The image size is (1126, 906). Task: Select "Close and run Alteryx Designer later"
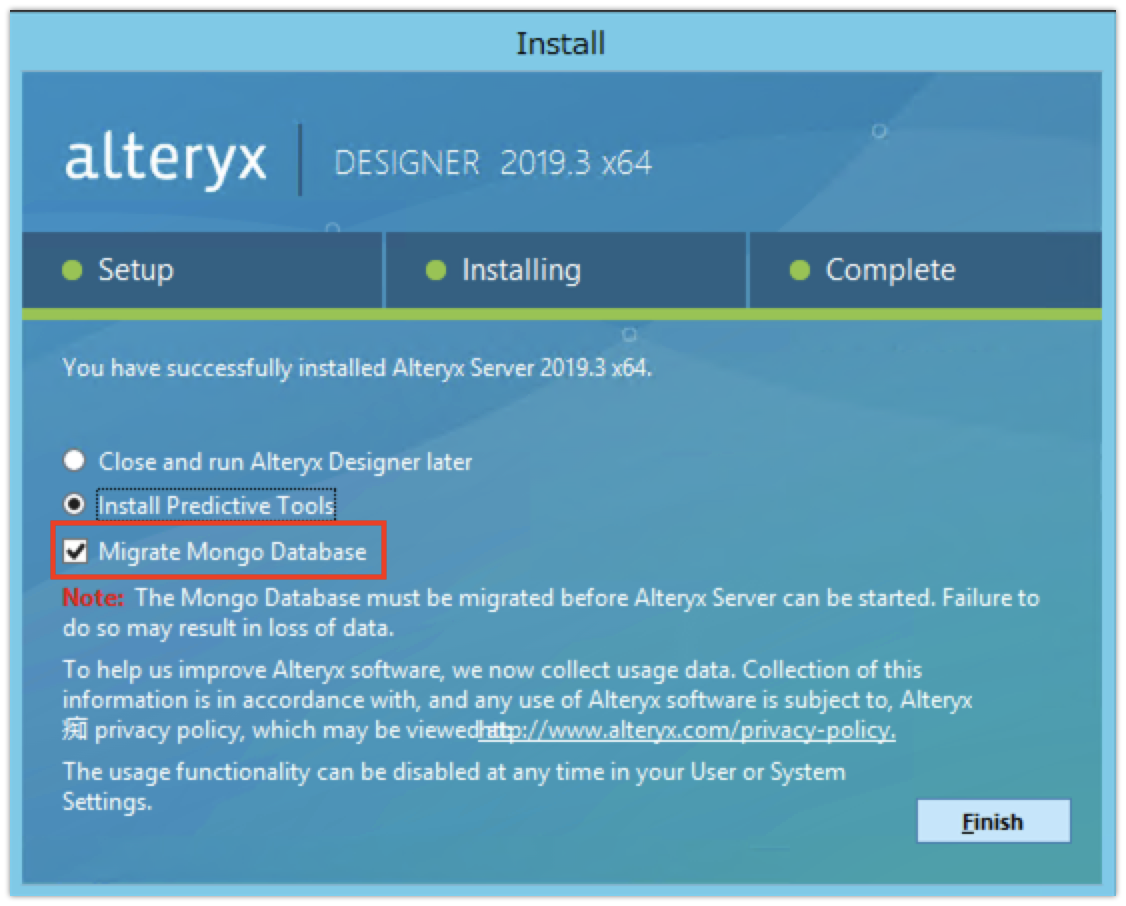[72, 461]
